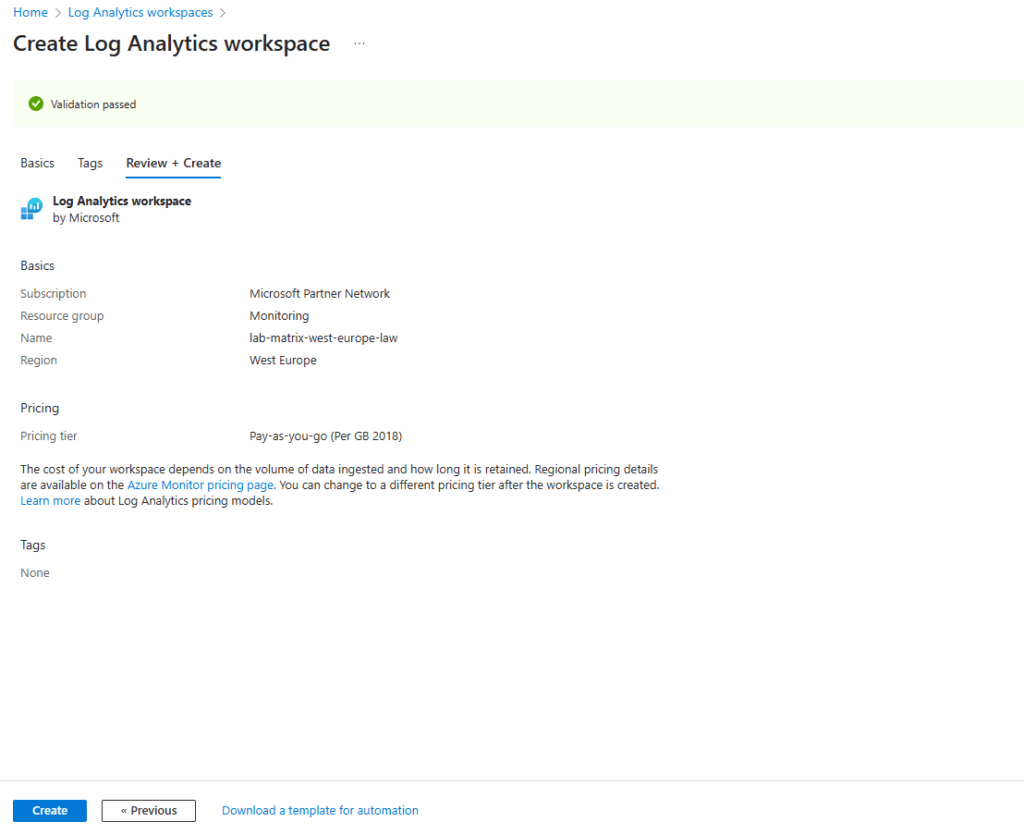Image resolution: width=1024 pixels, height=834 pixels.
Task: Click the bold Log Analytics workspace product name
Action: [x=122, y=201]
